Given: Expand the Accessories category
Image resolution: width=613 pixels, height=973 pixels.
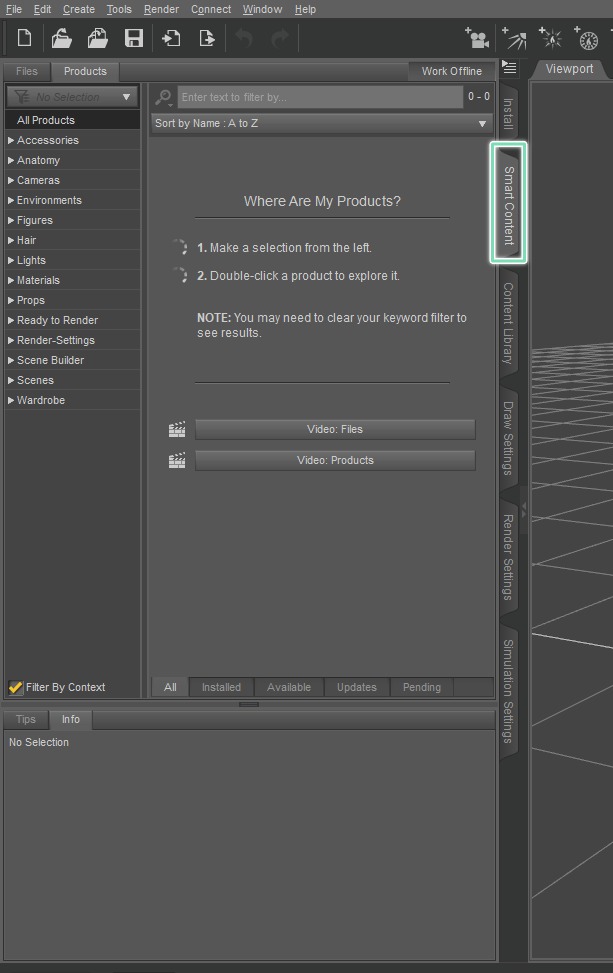Looking at the screenshot, I should [11, 140].
